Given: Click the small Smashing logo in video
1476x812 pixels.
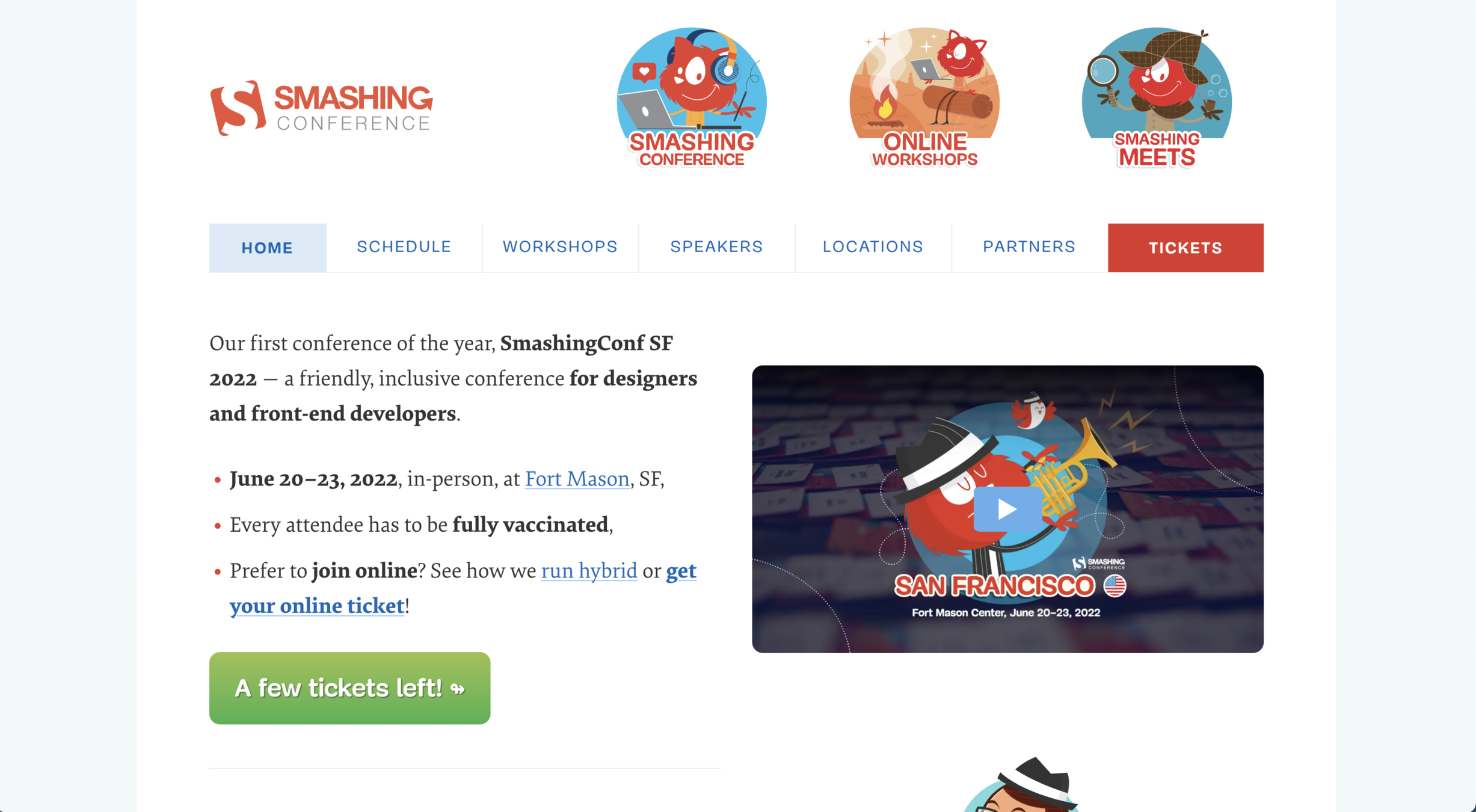Looking at the screenshot, I should [x=1098, y=564].
